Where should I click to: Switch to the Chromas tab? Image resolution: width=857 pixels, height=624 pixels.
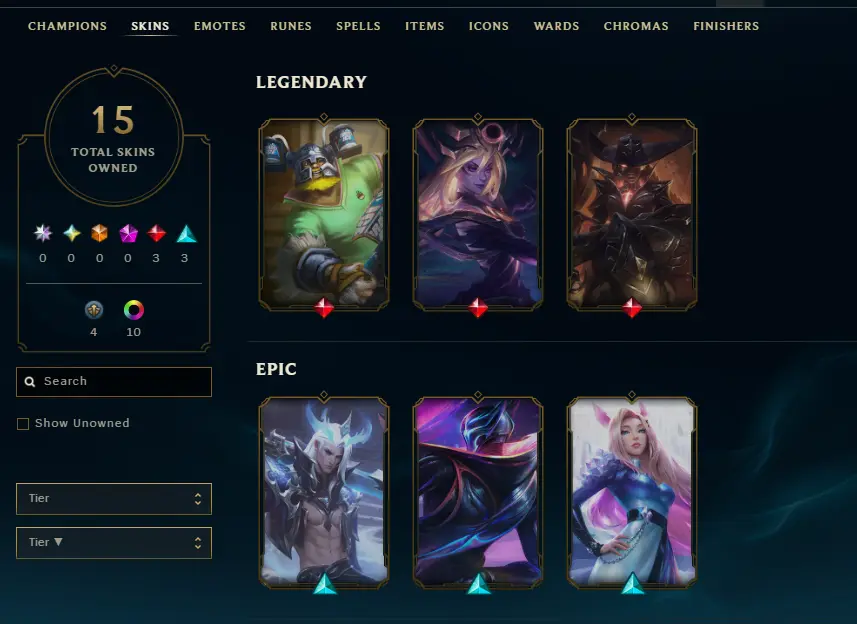coord(636,26)
